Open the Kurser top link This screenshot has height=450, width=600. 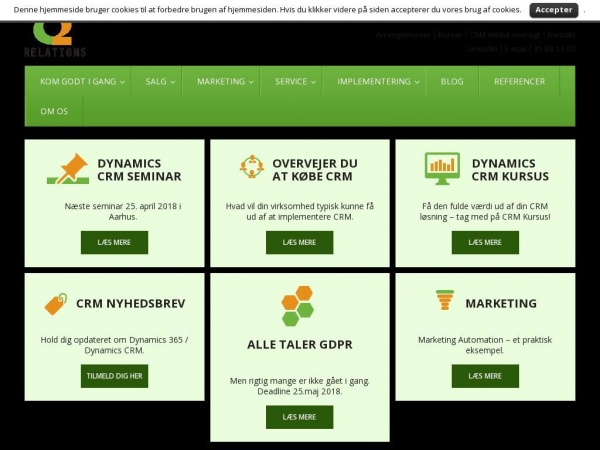[450, 35]
